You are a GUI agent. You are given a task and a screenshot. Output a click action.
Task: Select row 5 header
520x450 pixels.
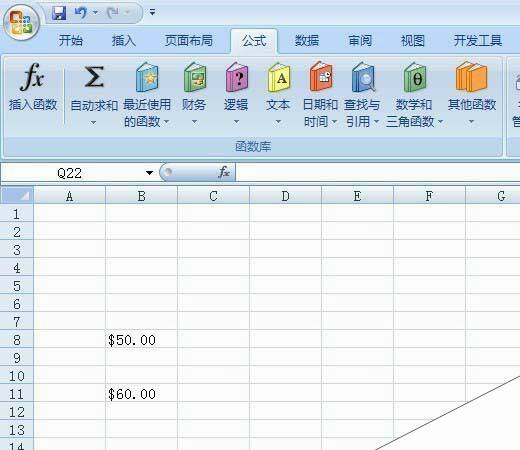click(x=17, y=286)
